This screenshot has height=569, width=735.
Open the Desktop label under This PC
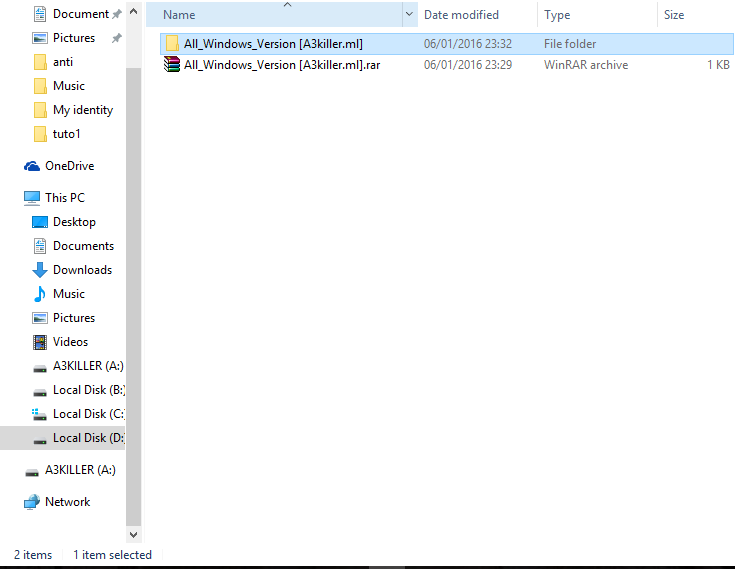pos(75,222)
